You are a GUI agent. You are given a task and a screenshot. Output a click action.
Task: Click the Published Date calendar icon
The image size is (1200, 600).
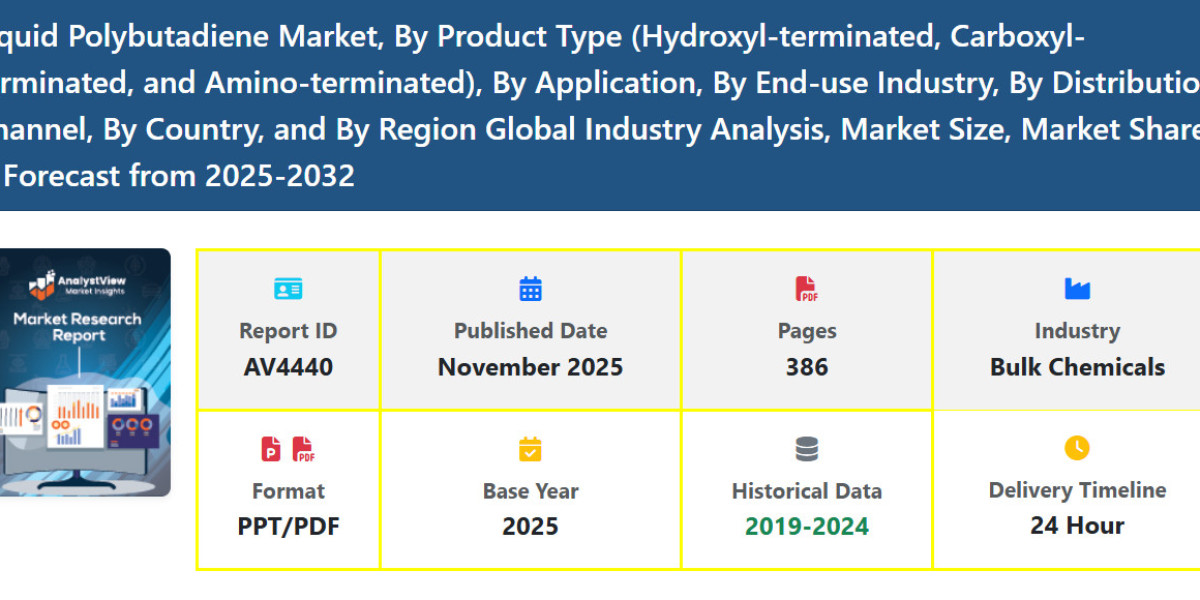click(x=530, y=288)
